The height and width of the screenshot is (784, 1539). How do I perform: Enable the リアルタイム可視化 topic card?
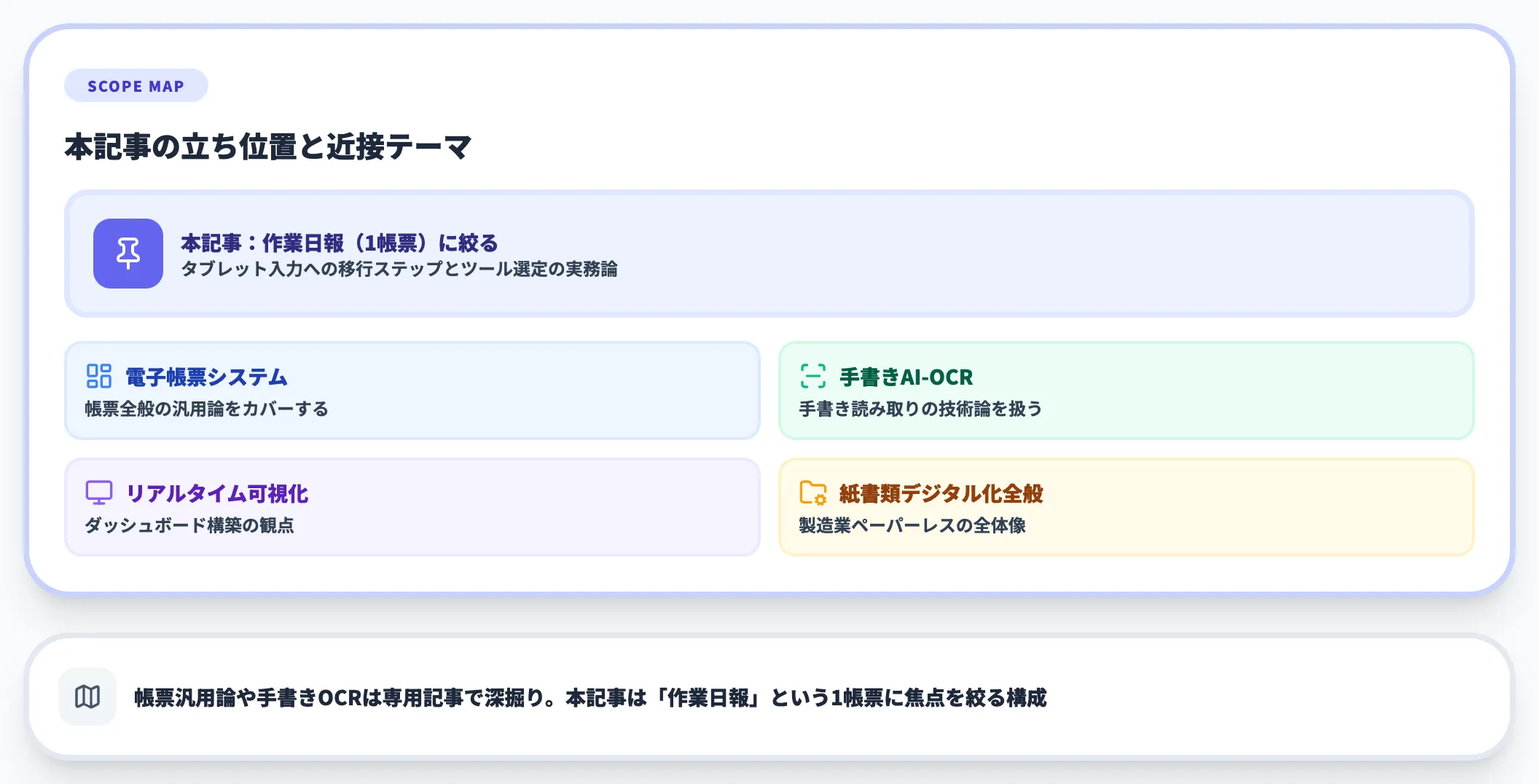[412, 506]
